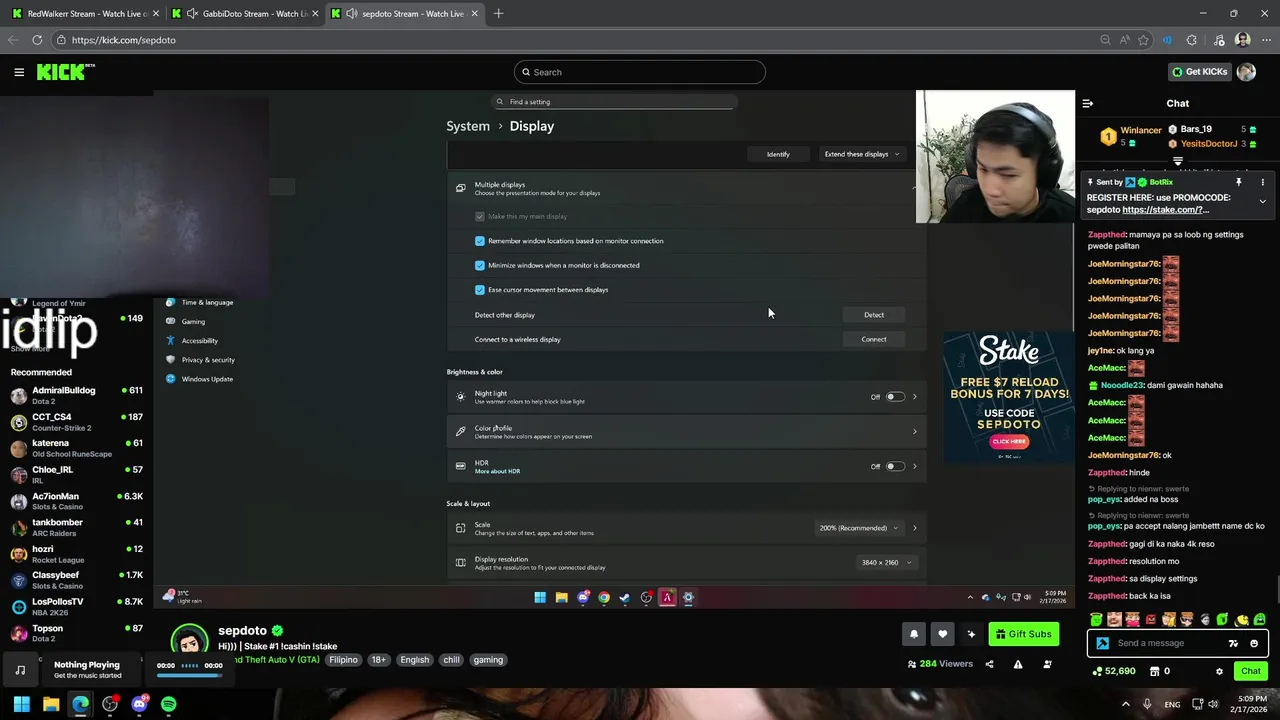The width and height of the screenshot is (1280, 720).
Task: Select Accessibility in Settings sidebar
Action: (199, 341)
